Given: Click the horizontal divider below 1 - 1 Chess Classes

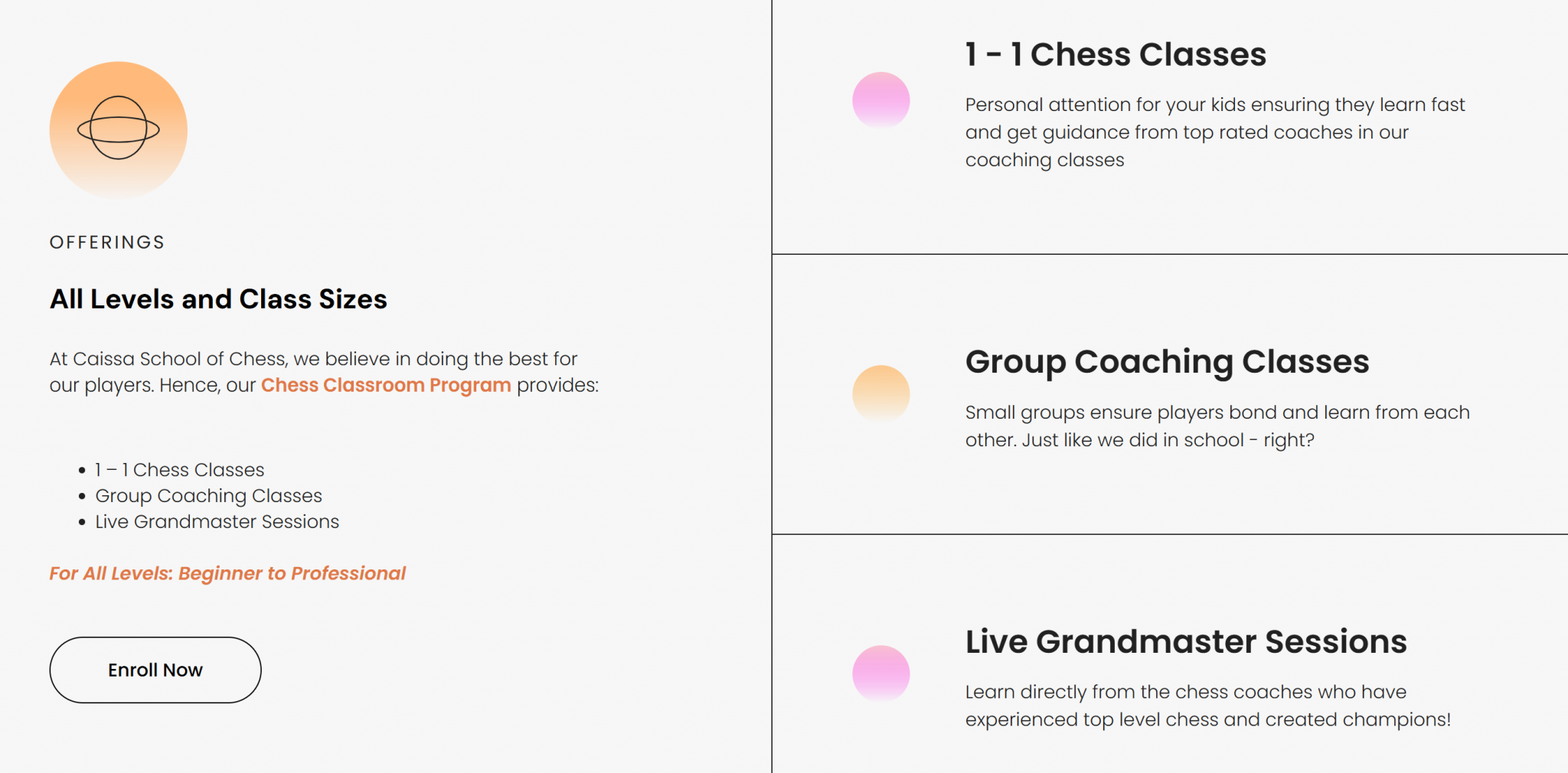Looking at the screenshot, I should coord(1170,254).
